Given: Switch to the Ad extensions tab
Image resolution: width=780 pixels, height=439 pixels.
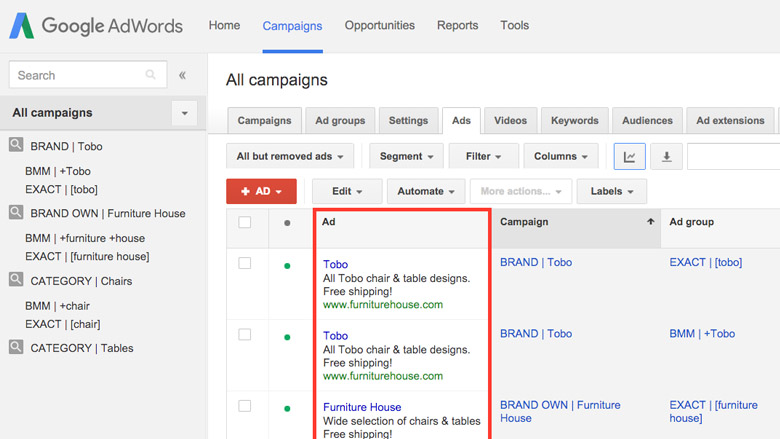Looking at the screenshot, I should pos(730,120).
